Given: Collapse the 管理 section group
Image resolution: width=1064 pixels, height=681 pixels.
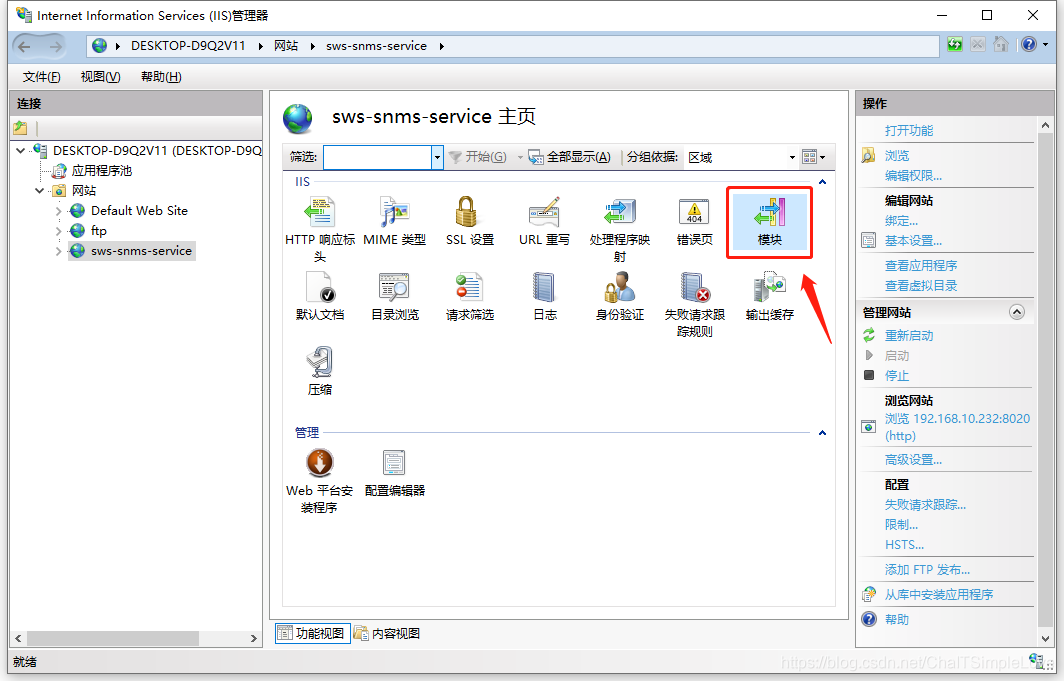Looking at the screenshot, I should coord(822,433).
